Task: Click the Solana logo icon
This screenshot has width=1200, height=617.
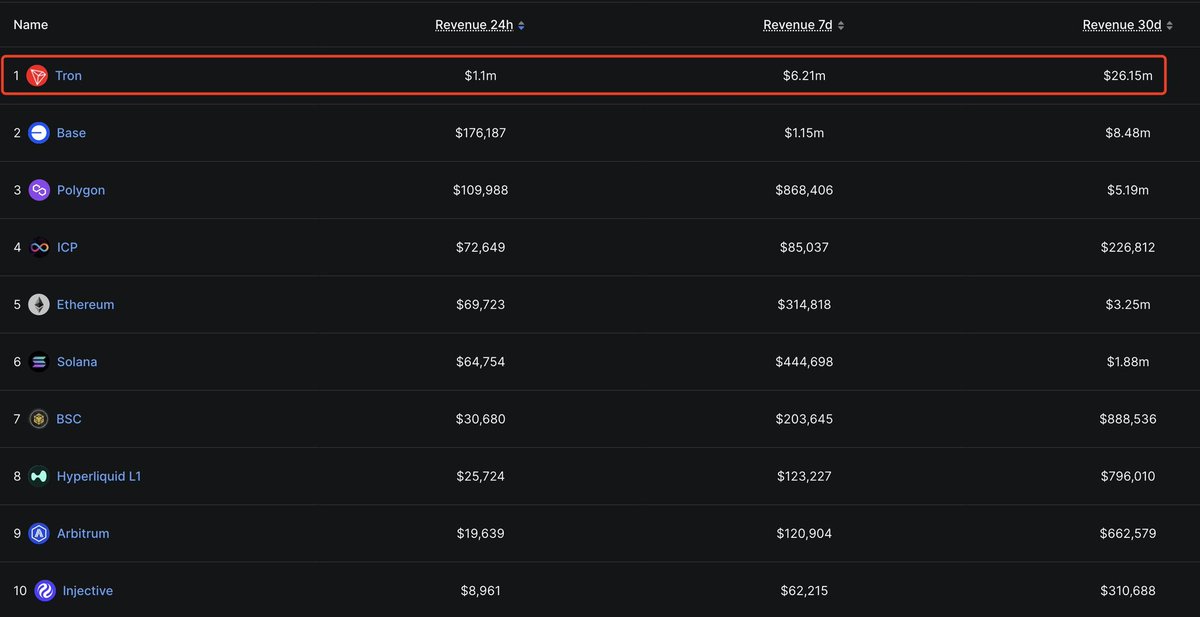Action: 39,362
